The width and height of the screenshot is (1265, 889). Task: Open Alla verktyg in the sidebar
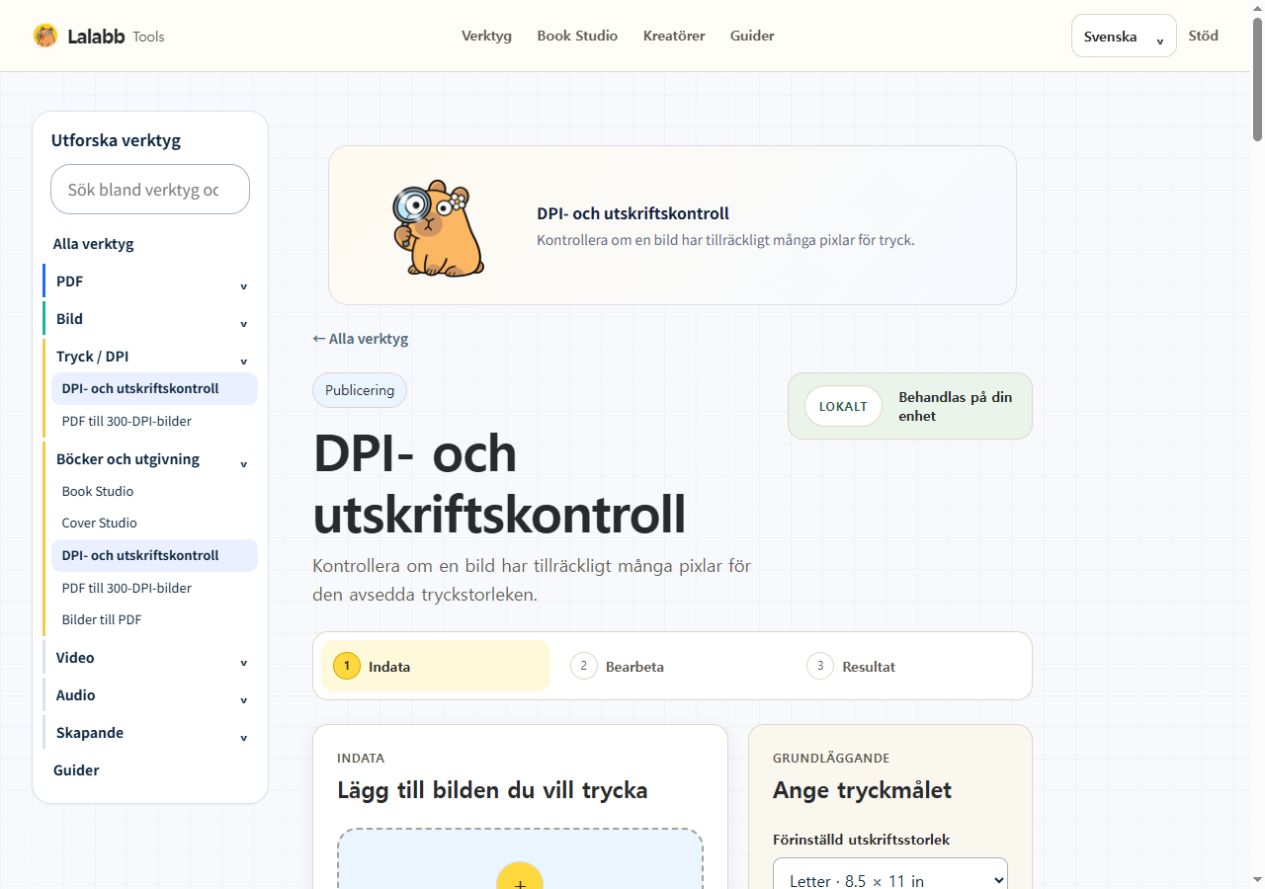(x=93, y=244)
